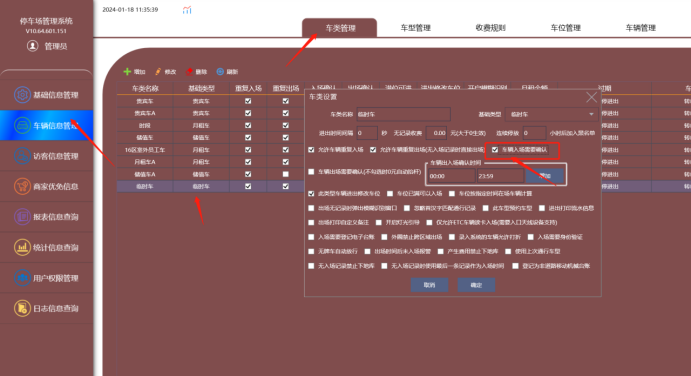Select the 月租车A row name cell
Viewport: 691px width, 376px height.
click(x=145, y=162)
